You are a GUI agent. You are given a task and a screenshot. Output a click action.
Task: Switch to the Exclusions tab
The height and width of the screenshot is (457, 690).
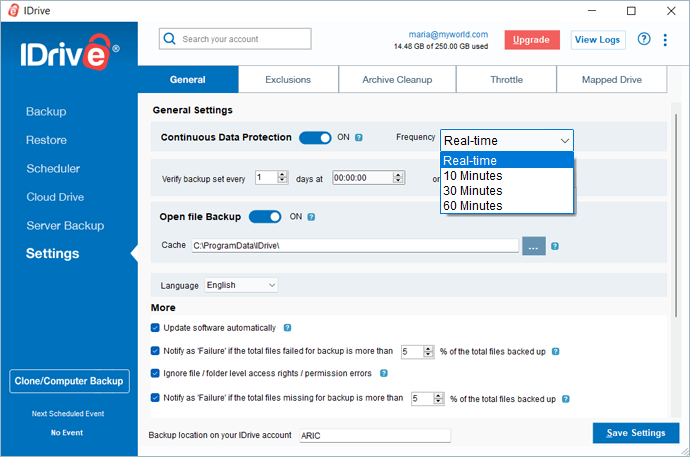coord(288,80)
